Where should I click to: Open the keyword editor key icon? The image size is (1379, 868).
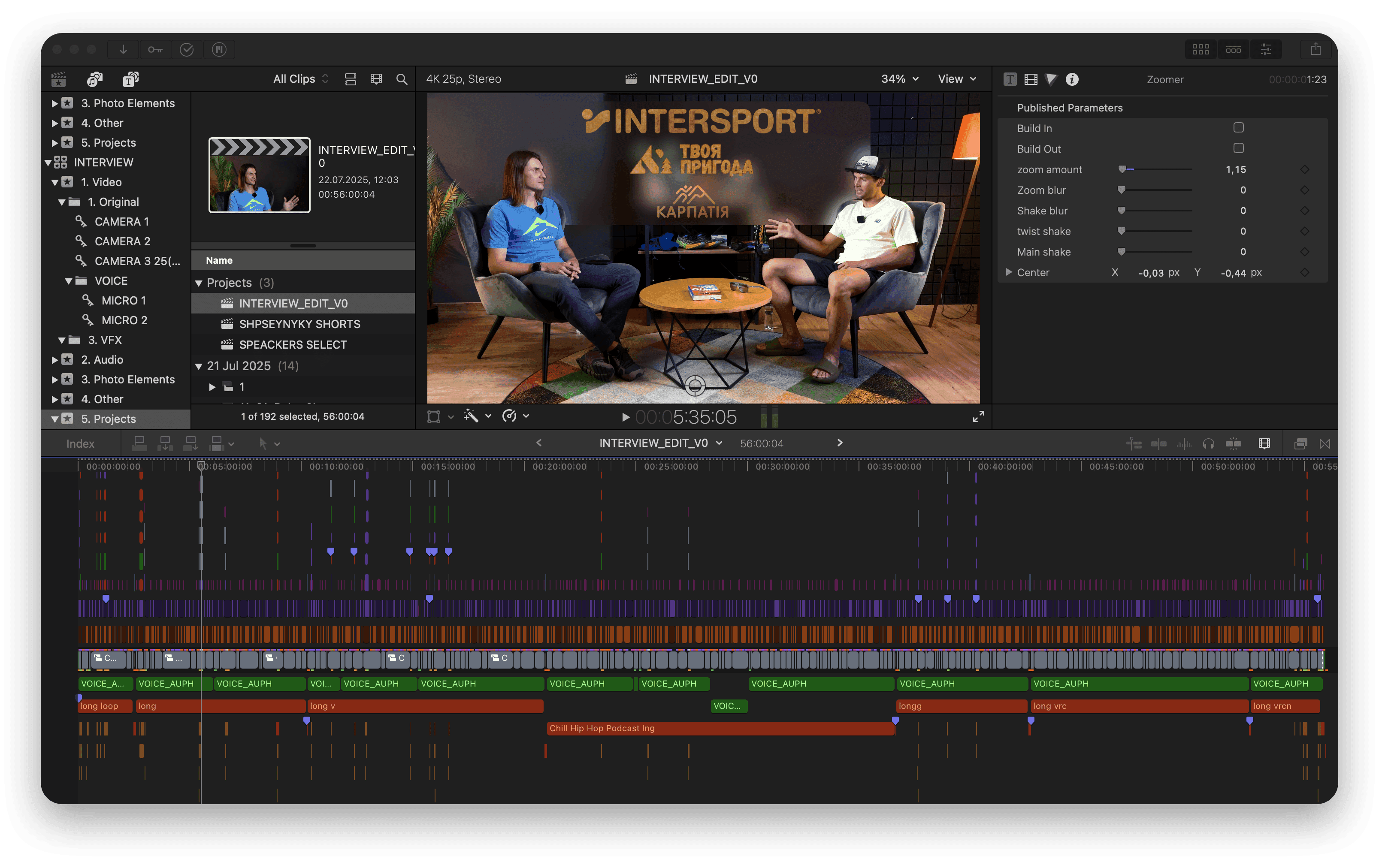(x=154, y=50)
